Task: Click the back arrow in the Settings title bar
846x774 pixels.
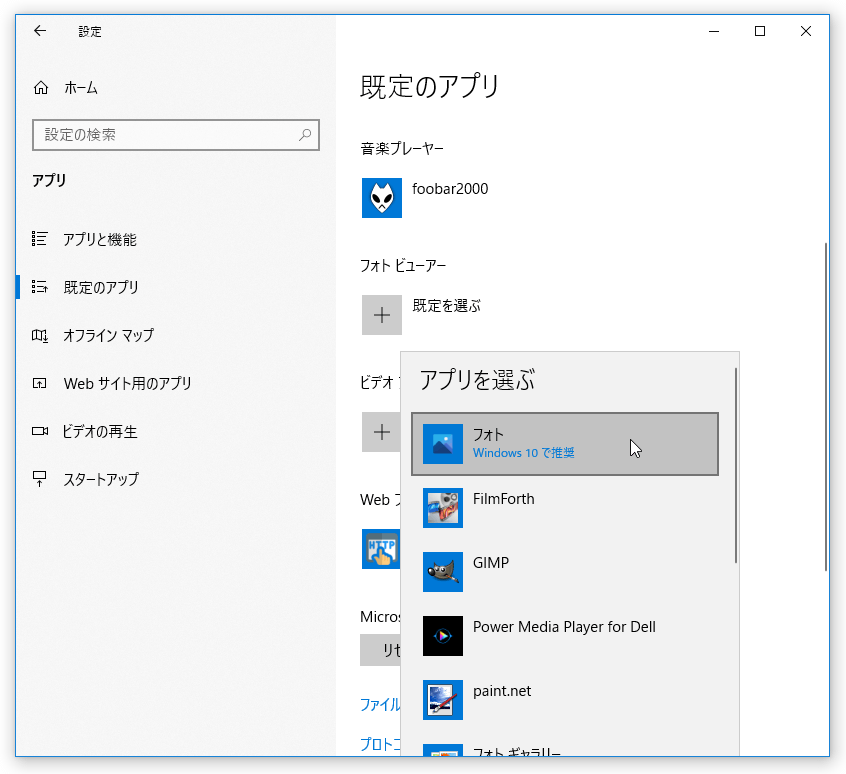Action: 40,31
